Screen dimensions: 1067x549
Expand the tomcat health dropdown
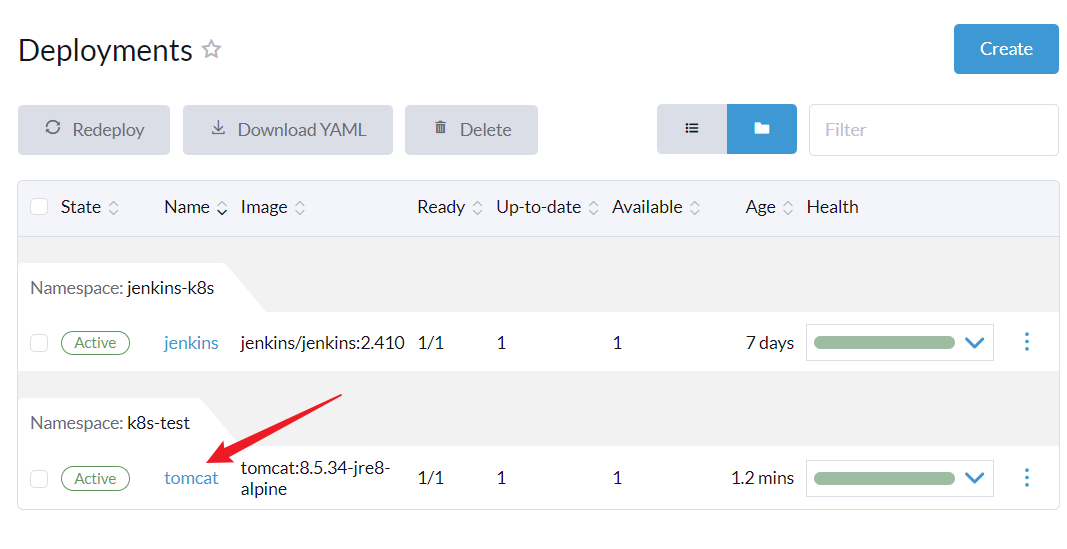[x=974, y=479]
